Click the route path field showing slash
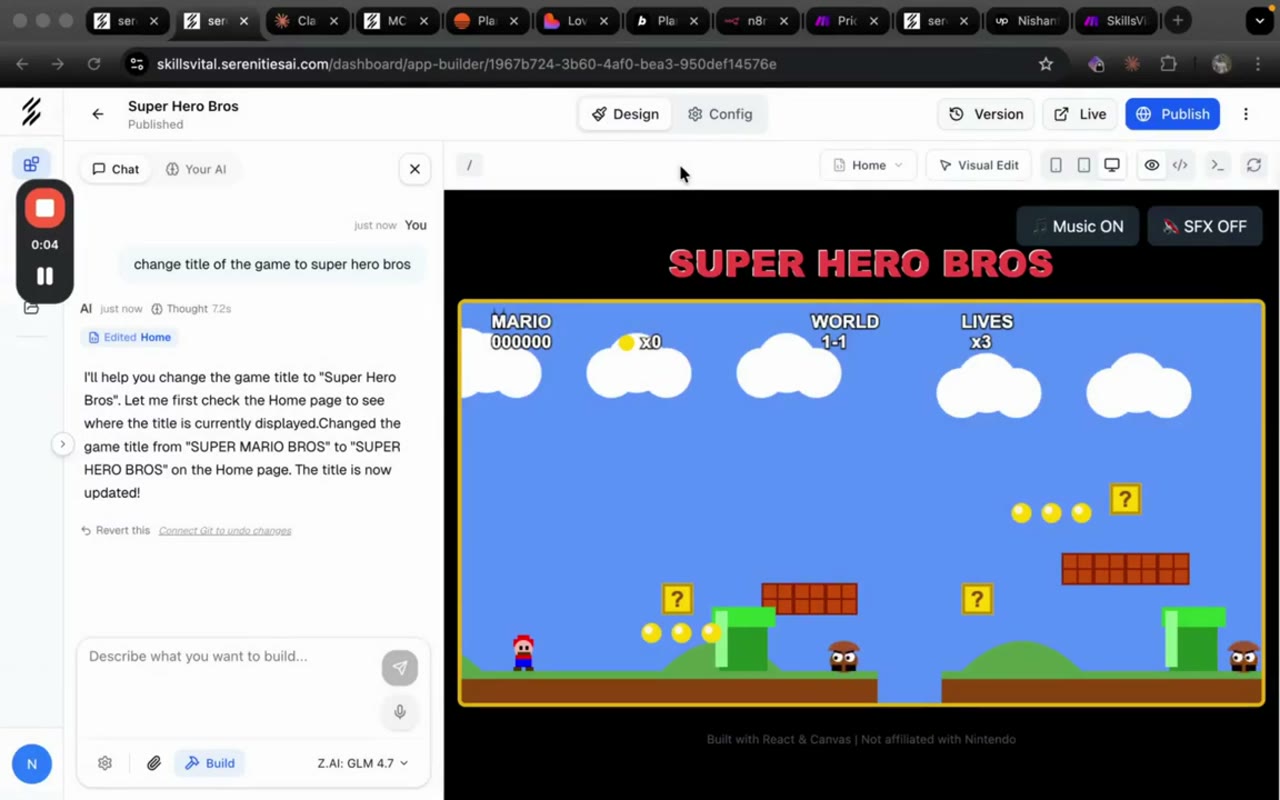Screen dimensions: 1280x800 tap(469, 165)
